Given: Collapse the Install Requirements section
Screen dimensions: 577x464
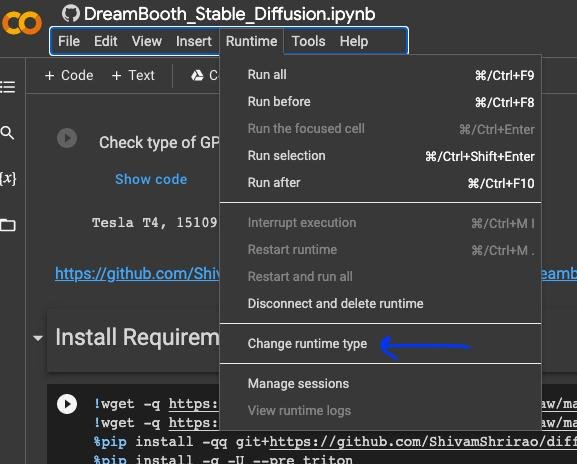Looking at the screenshot, I should coord(38,338).
